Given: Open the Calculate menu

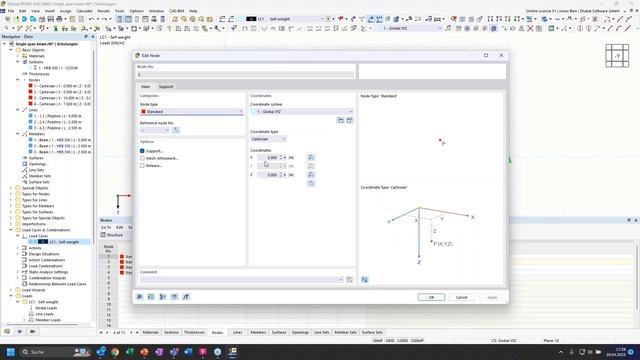Looking at the screenshot, I should (x=84, y=11).
